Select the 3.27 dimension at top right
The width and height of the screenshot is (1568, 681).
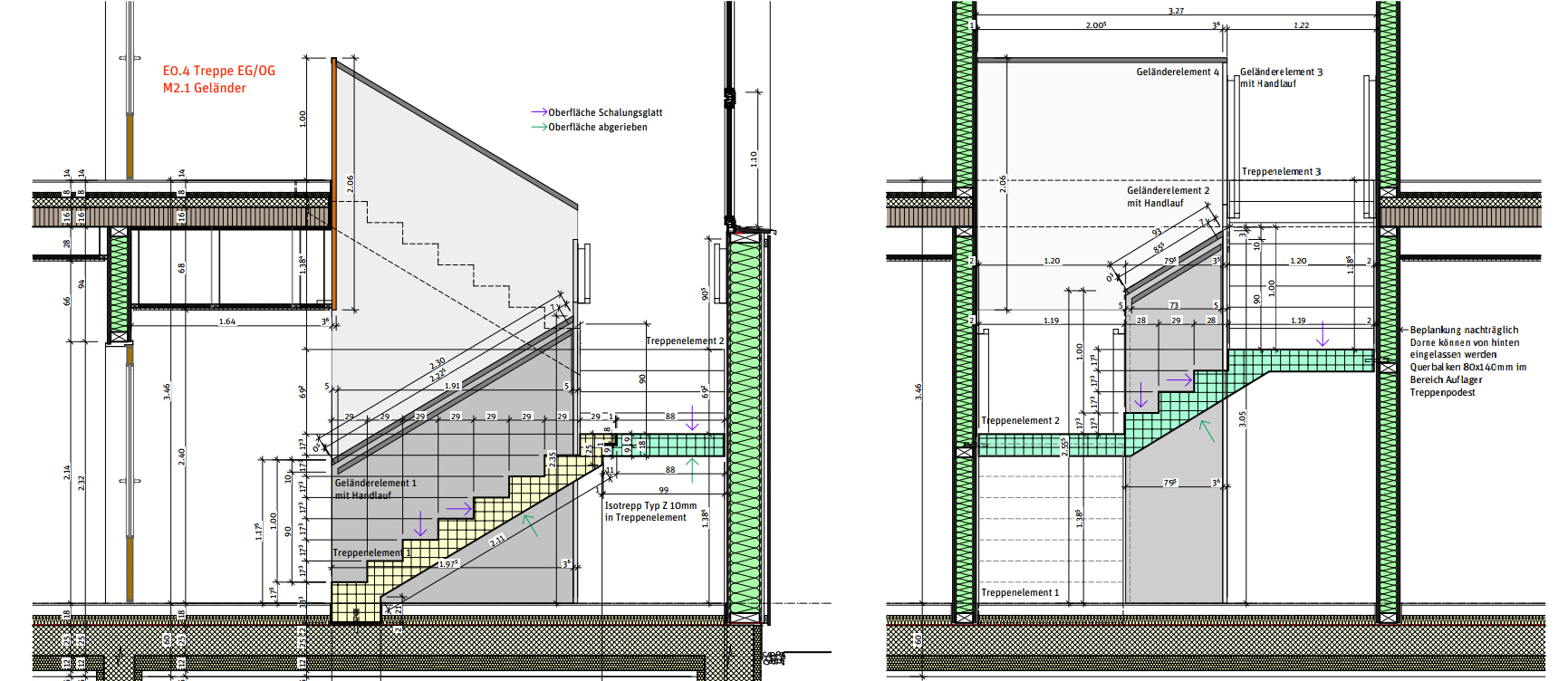click(1176, 11)
